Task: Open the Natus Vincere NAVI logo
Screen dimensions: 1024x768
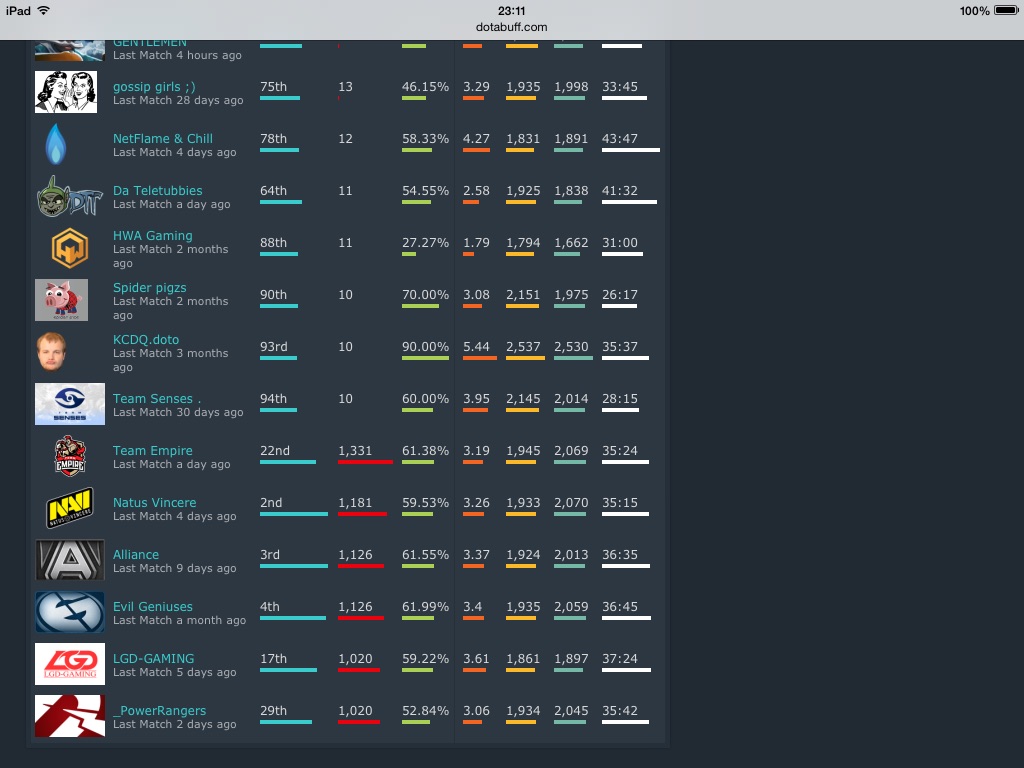Action: (x=70, y=508)
